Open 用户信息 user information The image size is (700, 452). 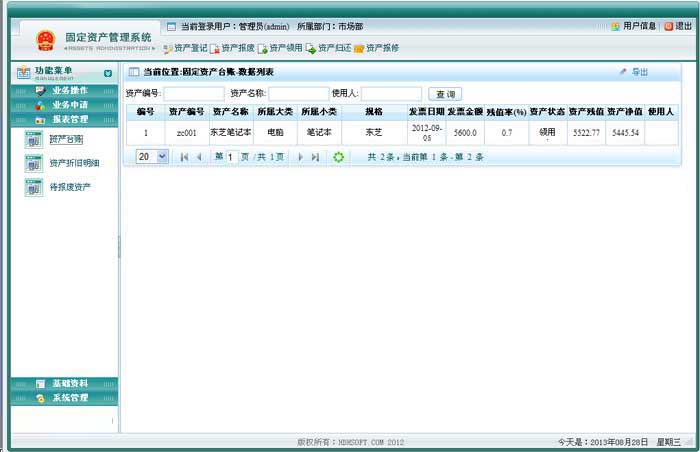[x=634, y=26]
